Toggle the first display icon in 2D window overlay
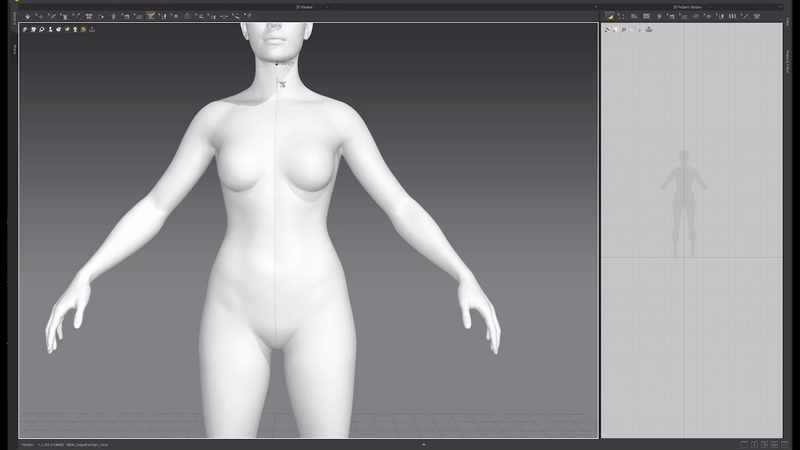This screenshot has width=800, height=450. [x=607, y=29]
